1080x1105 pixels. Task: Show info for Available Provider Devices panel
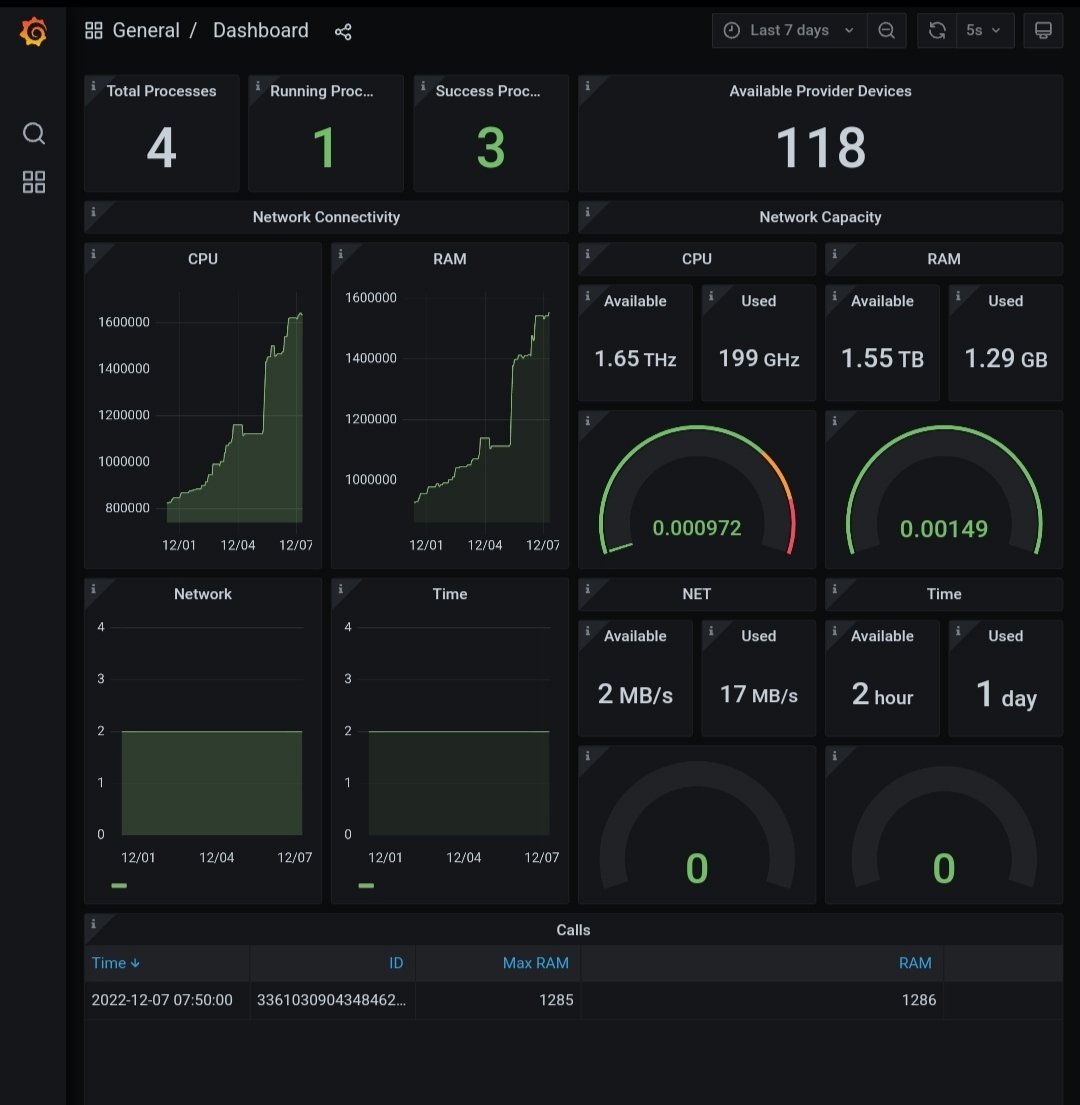point(588,85)
